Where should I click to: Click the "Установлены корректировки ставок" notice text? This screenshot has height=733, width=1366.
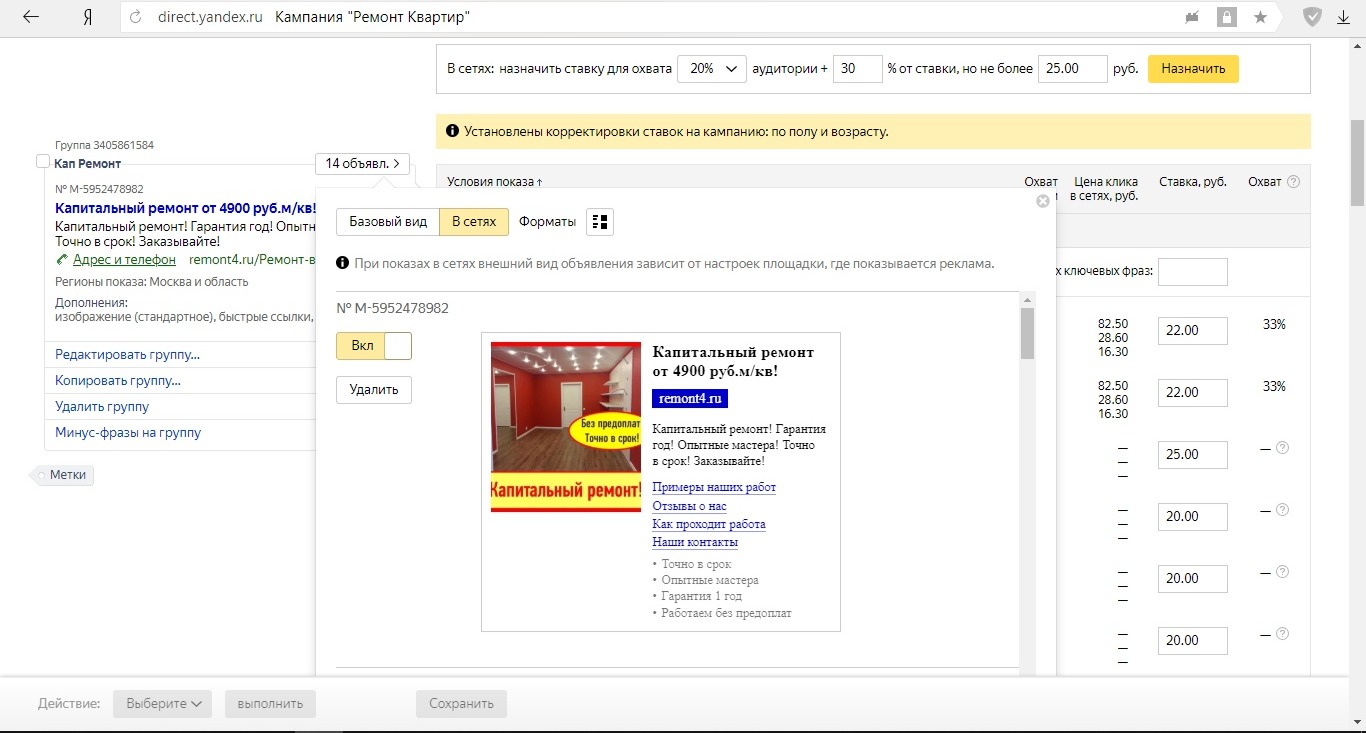pyautogui.click(x=676, y=131)
